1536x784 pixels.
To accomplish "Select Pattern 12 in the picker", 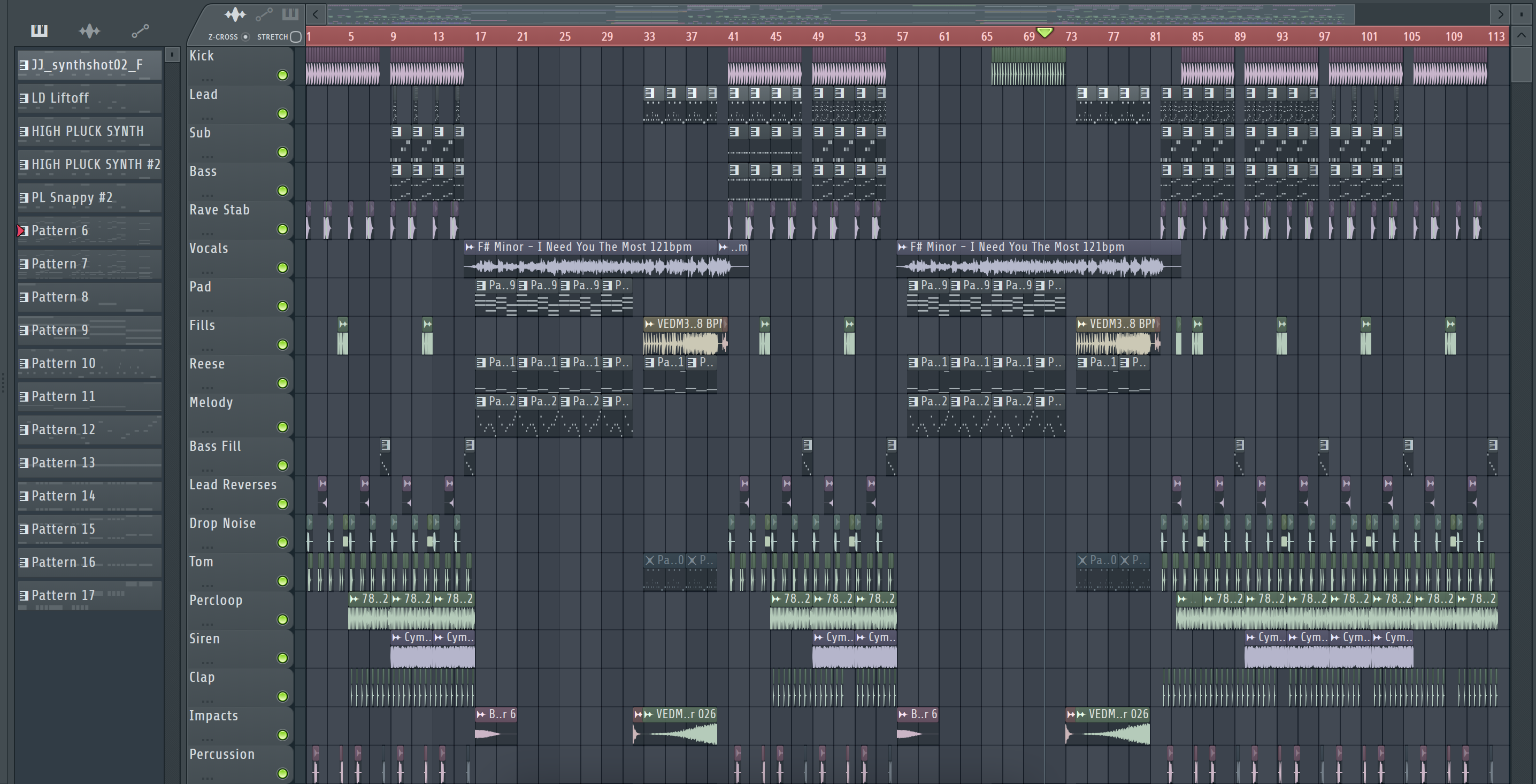I will click(89, 430).
